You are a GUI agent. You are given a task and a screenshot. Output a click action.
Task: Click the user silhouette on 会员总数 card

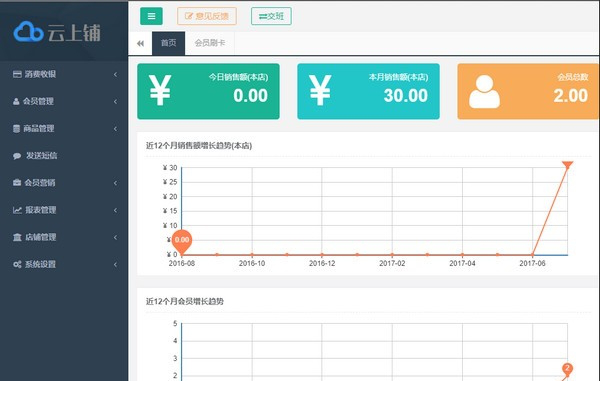pos(484,91)
